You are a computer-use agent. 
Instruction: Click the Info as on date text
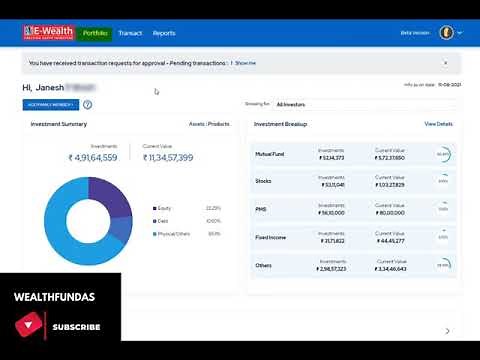(432, 85)
